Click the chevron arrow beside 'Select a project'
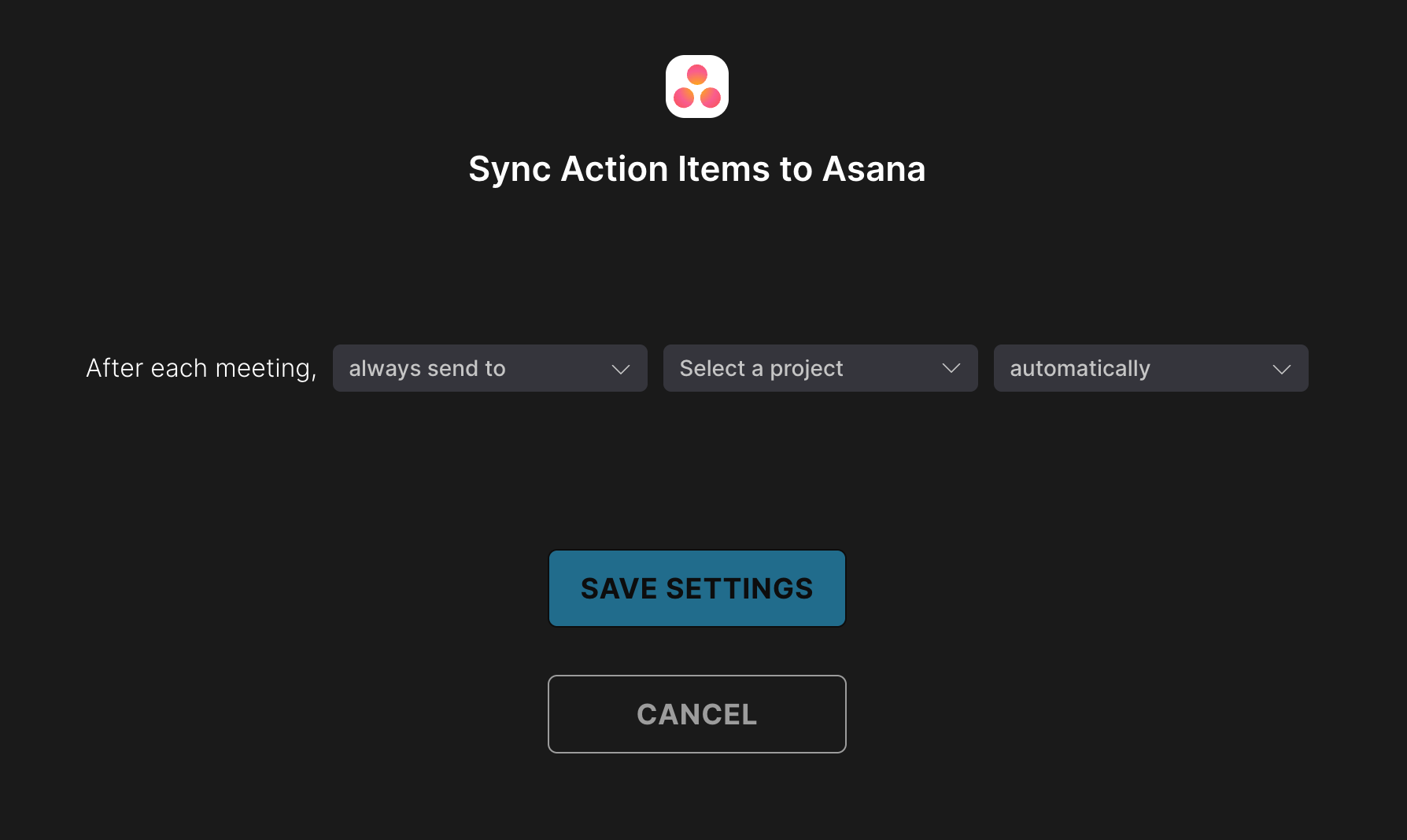The image size is (1407, 840). pyautogui.click(x=951, y=369)
